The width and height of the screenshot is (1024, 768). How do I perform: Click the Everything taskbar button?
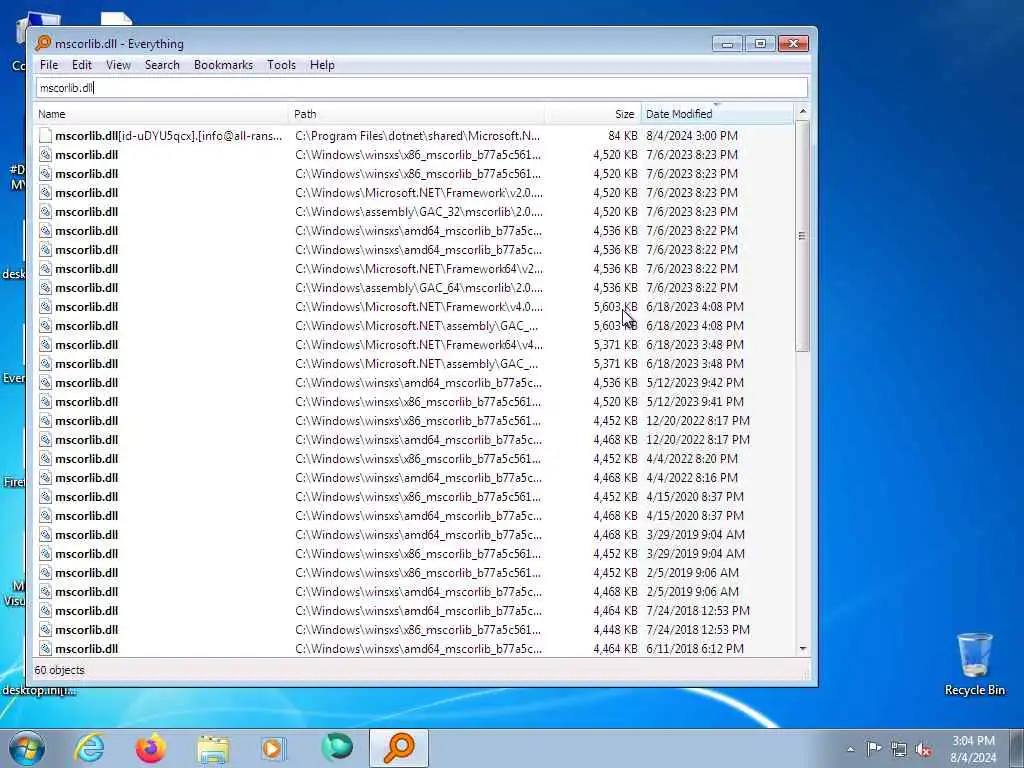[399, 748]
